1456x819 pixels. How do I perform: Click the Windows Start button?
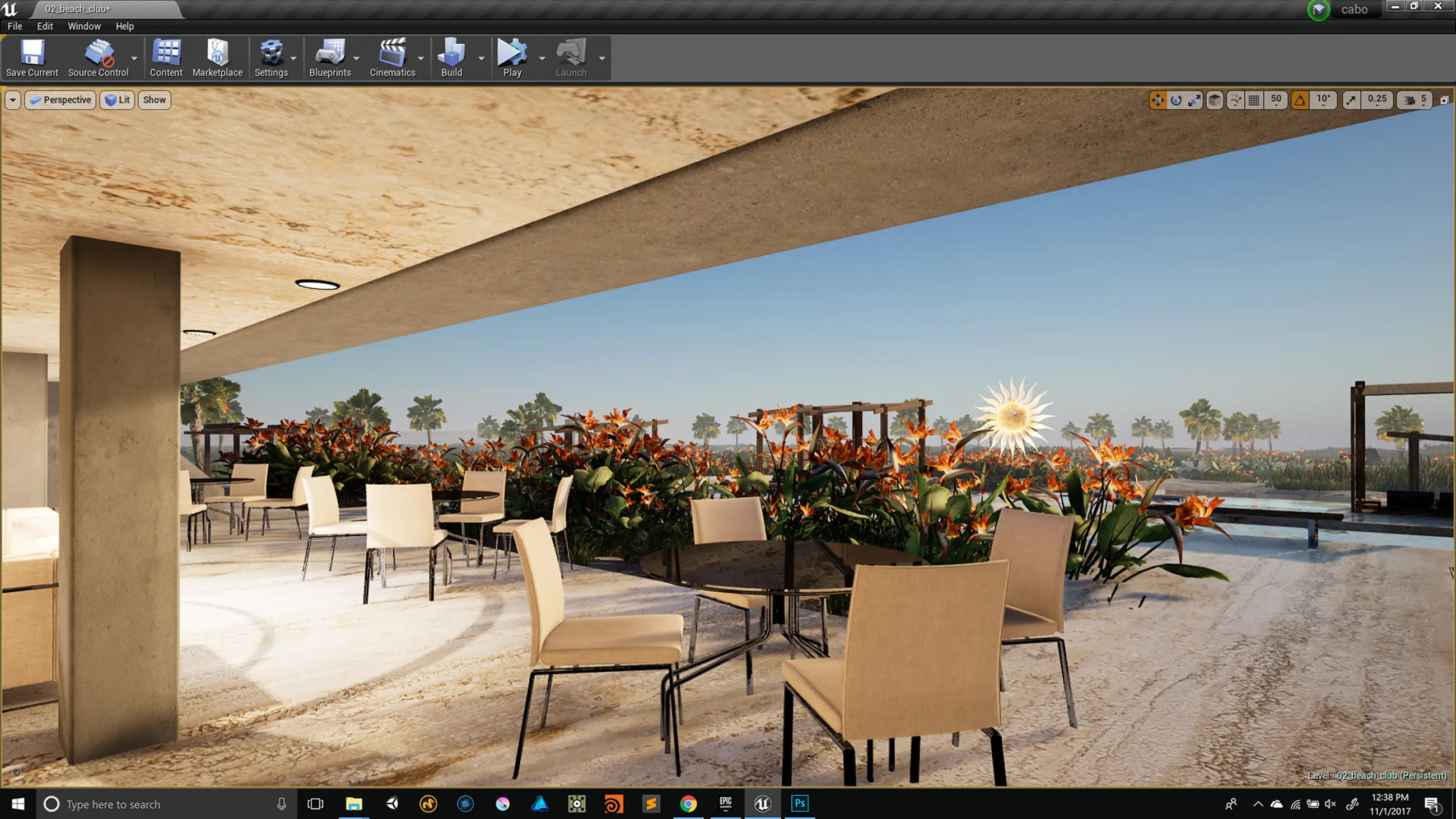coord(18,804)
